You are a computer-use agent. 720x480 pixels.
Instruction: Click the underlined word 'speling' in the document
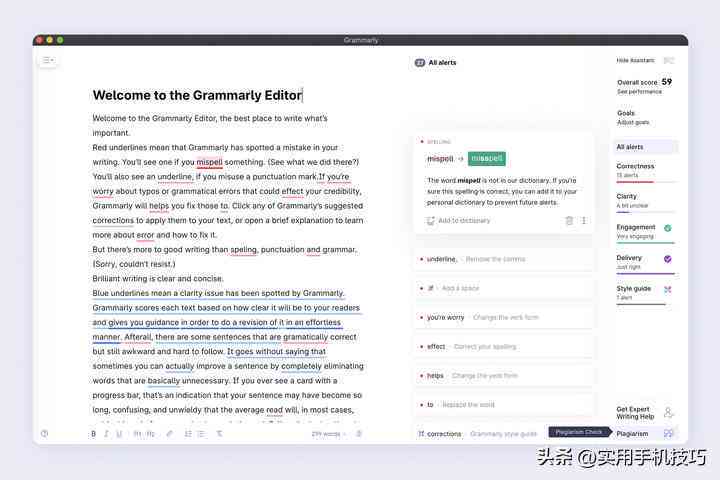[243, 249]
